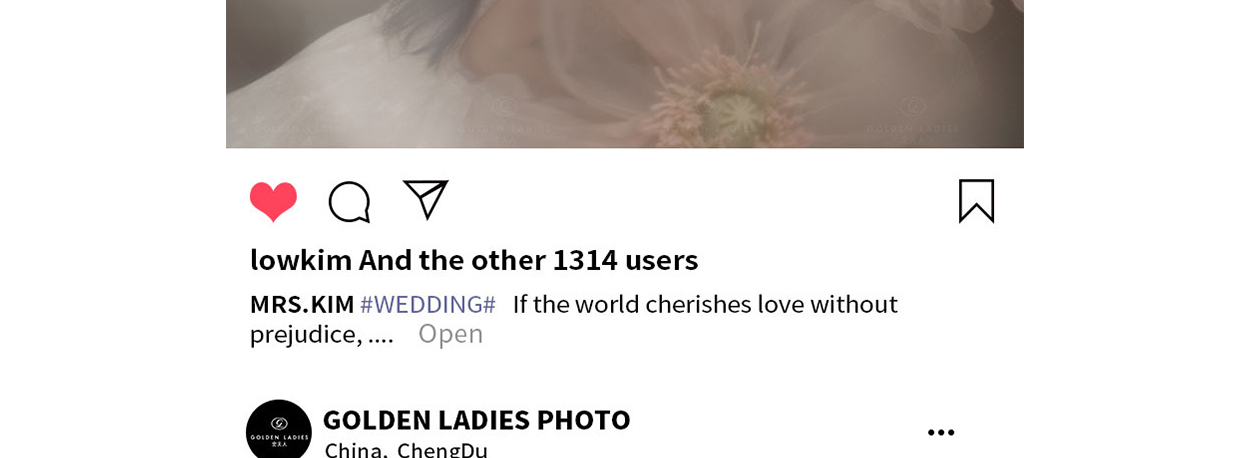The image size is (1250, 458).
Task: Save post with the bookmark icon
Action: tap(976, 200)
